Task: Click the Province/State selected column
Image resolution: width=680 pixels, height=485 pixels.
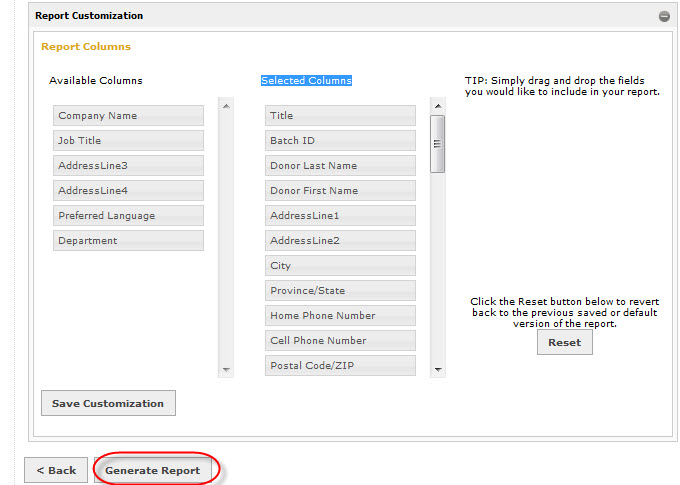Action: click(x=340, y=291)
